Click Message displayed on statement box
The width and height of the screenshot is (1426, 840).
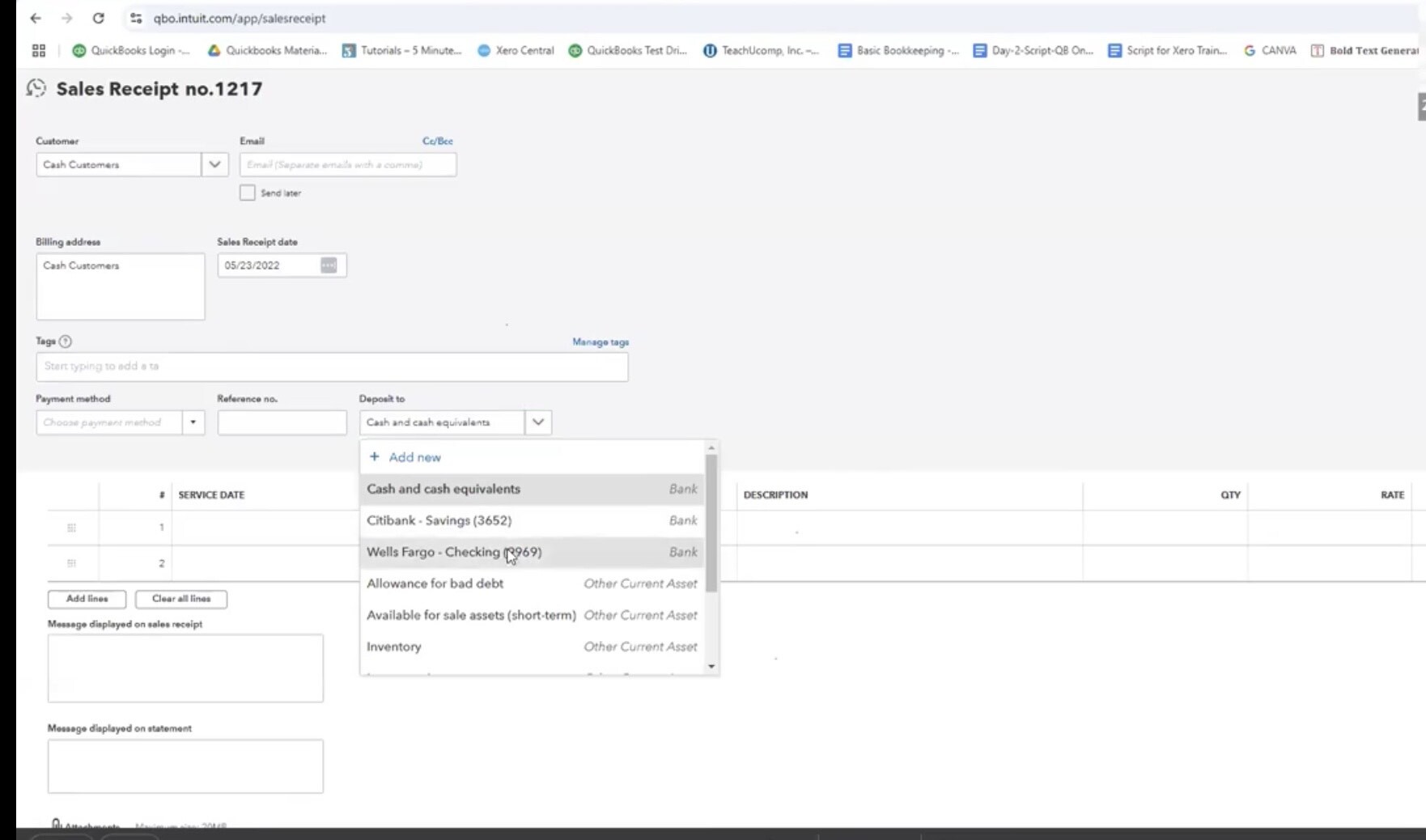185,766
